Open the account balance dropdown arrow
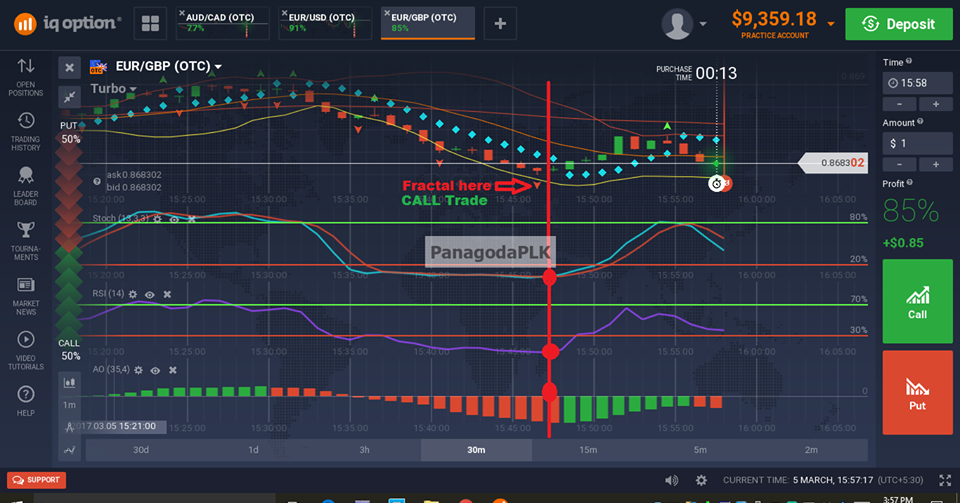 pyautogui.click(x=831, y=24)
